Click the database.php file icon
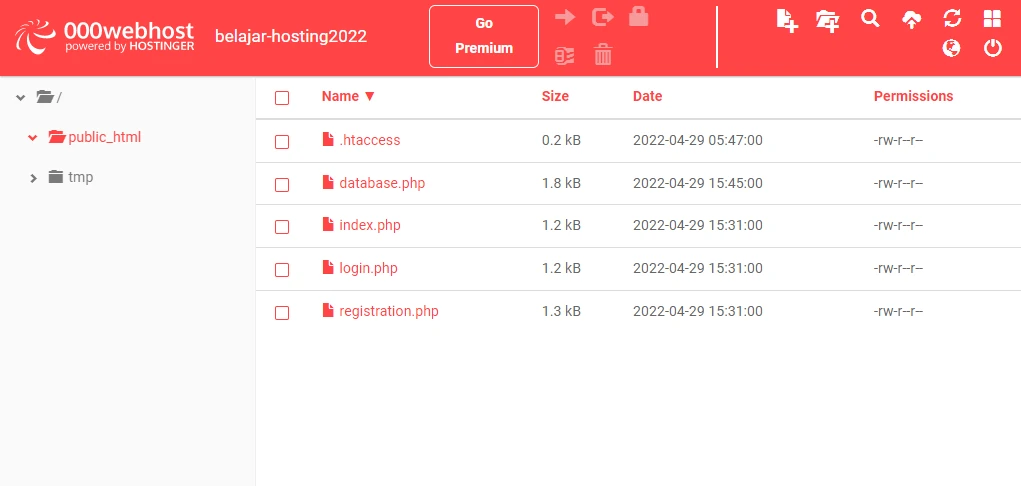1021x486 pixels. (328, 182)
